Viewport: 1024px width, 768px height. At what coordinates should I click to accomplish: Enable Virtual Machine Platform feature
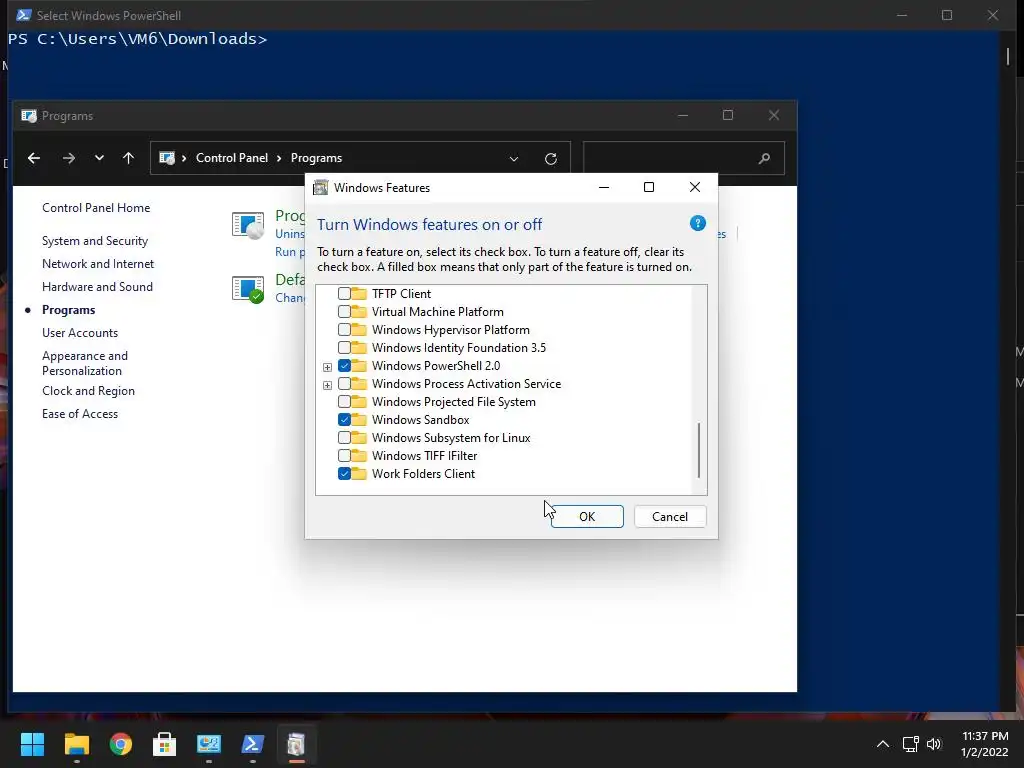(x=344, y=312)
